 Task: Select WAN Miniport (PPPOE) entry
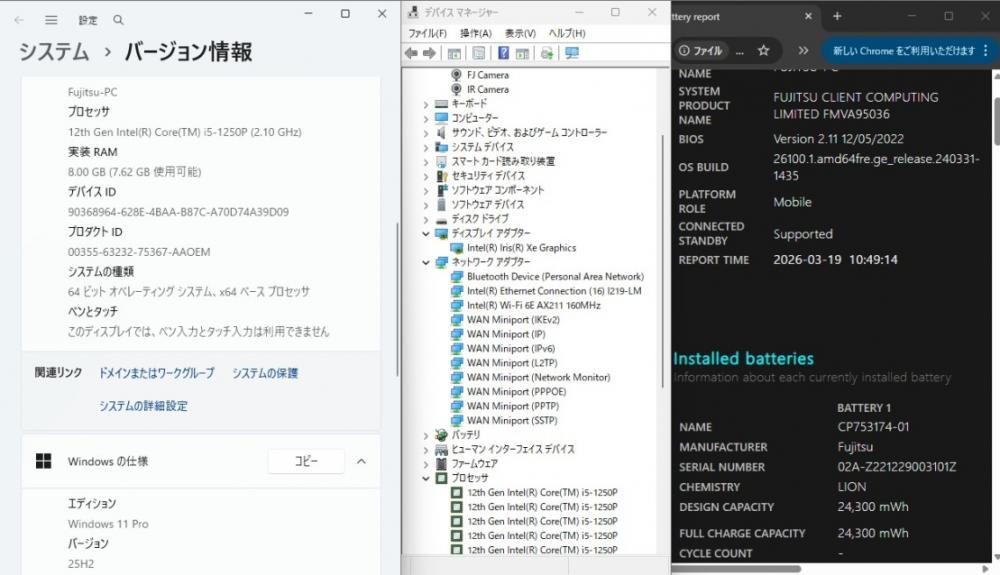click(x=516, y=392)
